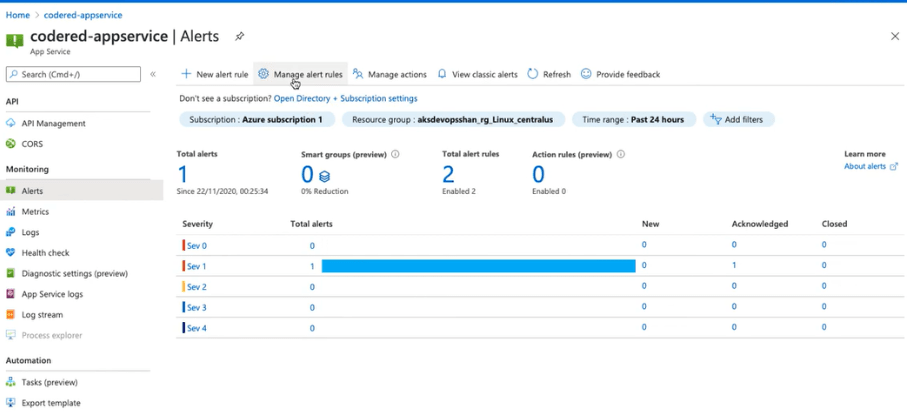The image size is (907, 412).
Task: Click Add filters button
Action: (x=738, y=120)
